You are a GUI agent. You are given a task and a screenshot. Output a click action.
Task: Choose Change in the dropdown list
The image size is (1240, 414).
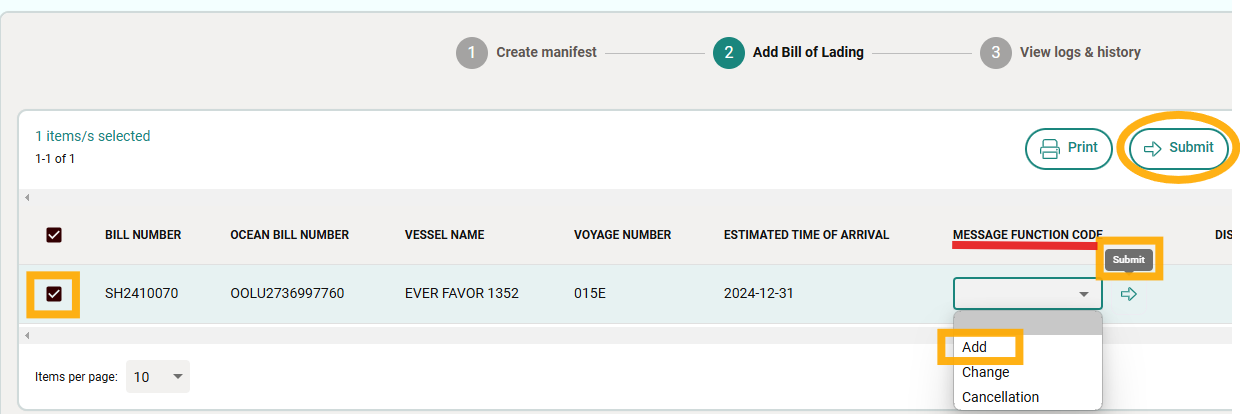(986, 372)
